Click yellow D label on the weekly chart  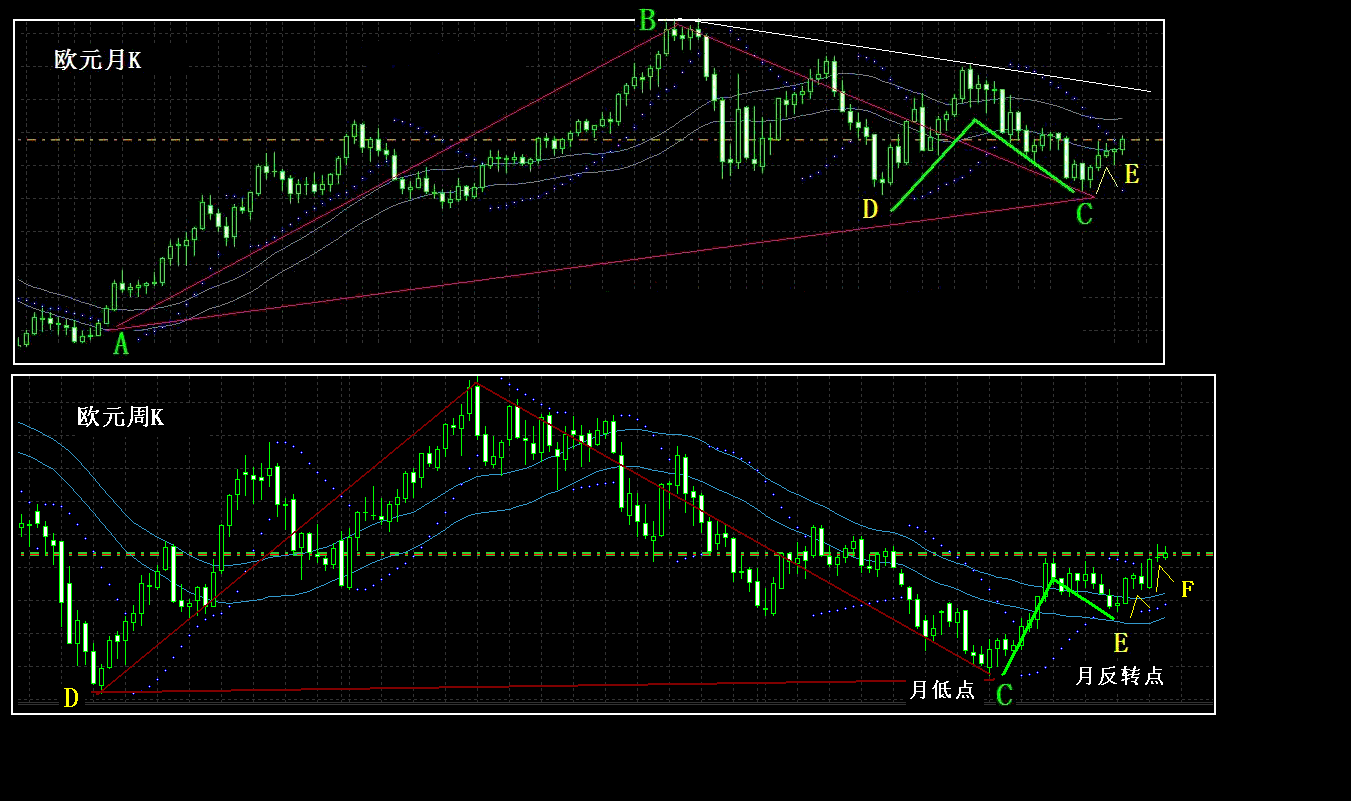tap(71, 698)
